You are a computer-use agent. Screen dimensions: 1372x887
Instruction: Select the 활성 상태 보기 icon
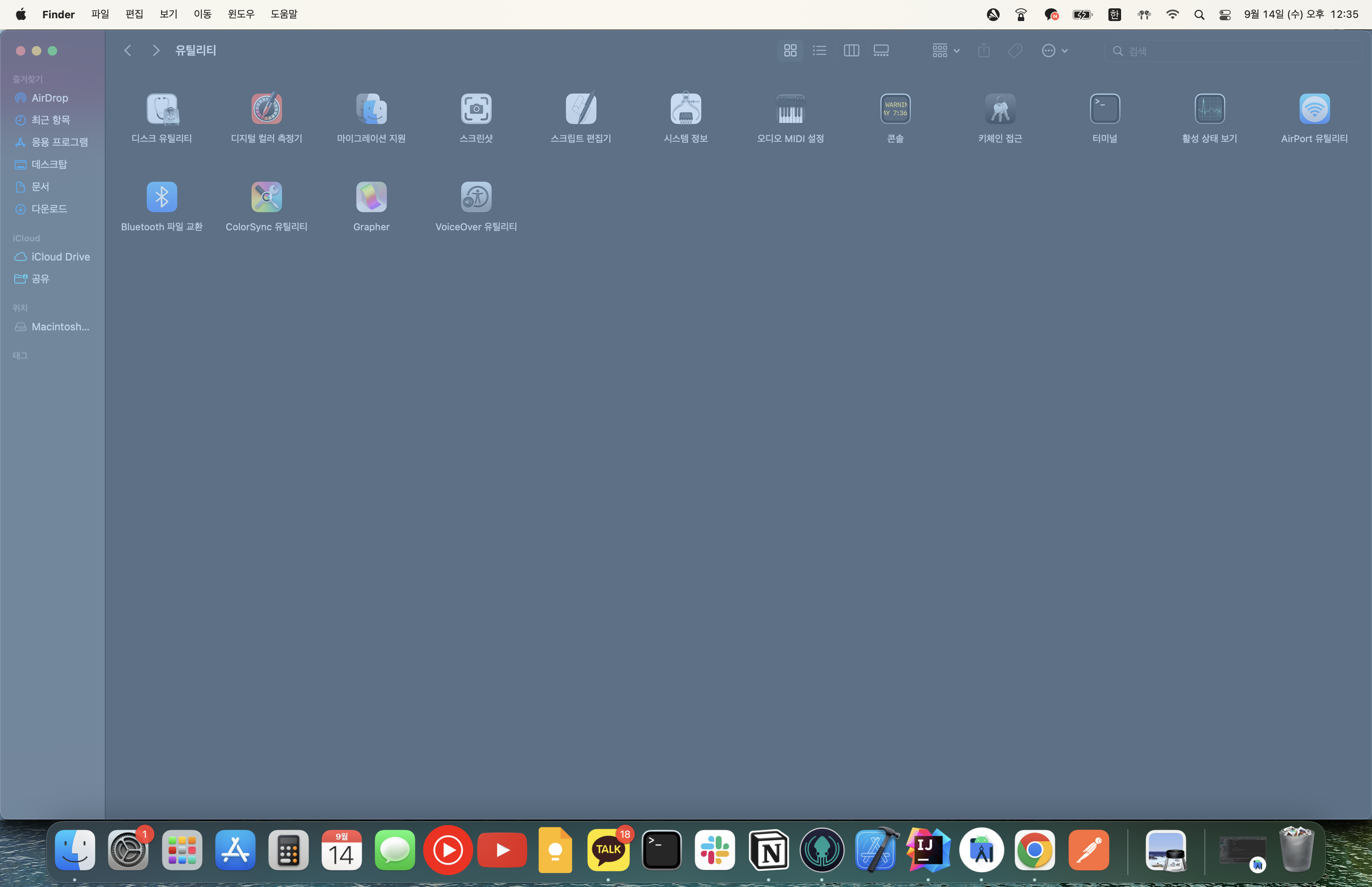tap(1210, 109)
